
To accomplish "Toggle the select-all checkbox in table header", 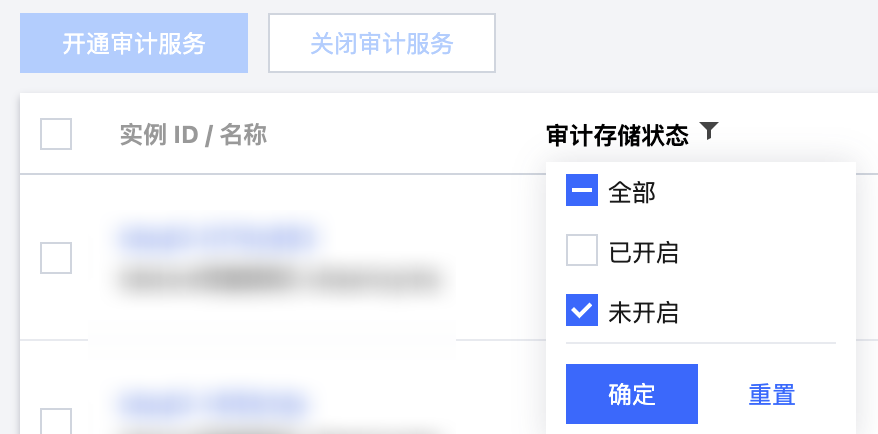I will (x=56, y=134).
